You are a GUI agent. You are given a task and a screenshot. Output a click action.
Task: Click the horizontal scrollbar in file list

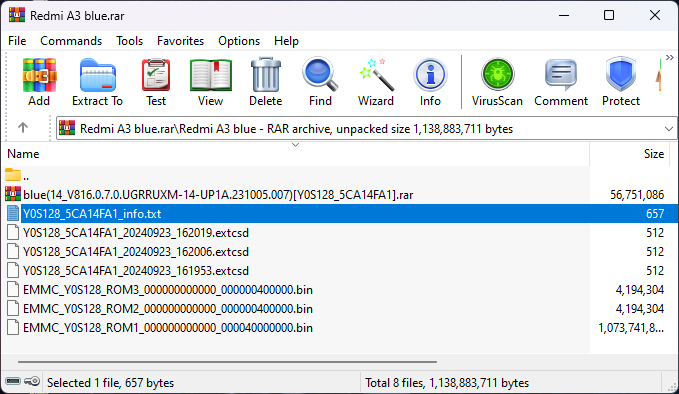(227, 362)
